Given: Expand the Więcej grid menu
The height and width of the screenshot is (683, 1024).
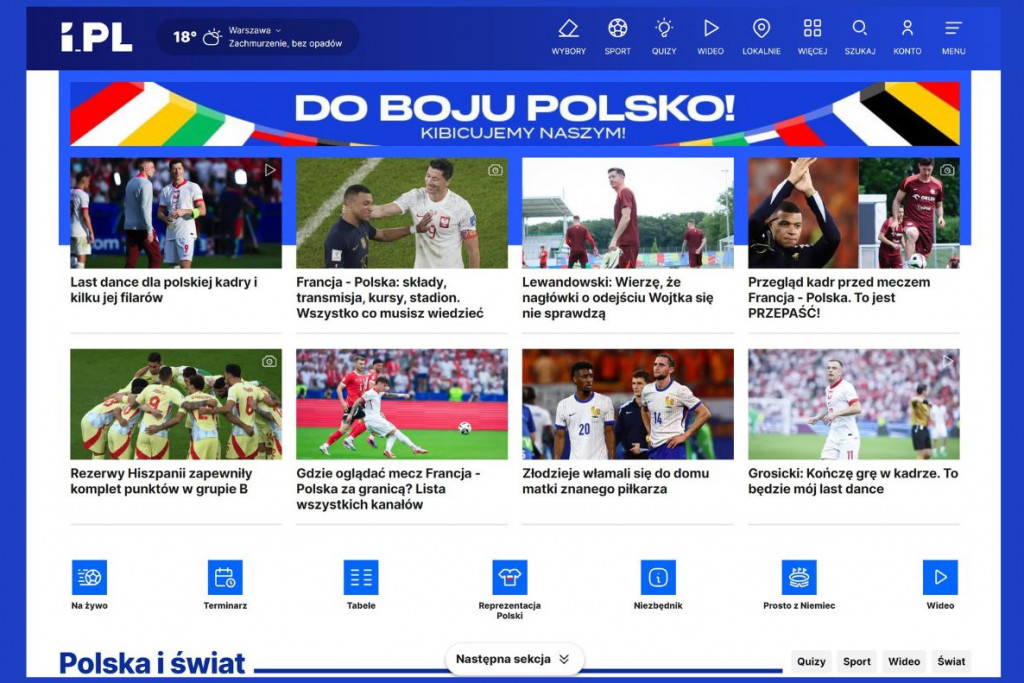Looking at the screenshot, I should [812, 29].
